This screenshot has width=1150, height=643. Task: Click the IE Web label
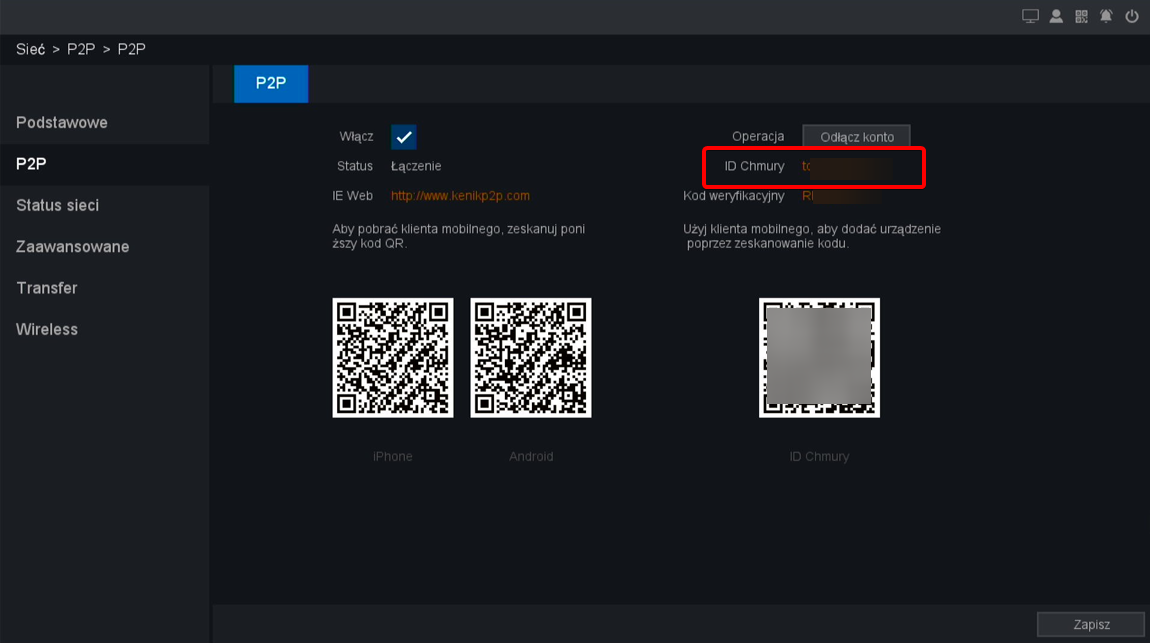pos(352,196)
